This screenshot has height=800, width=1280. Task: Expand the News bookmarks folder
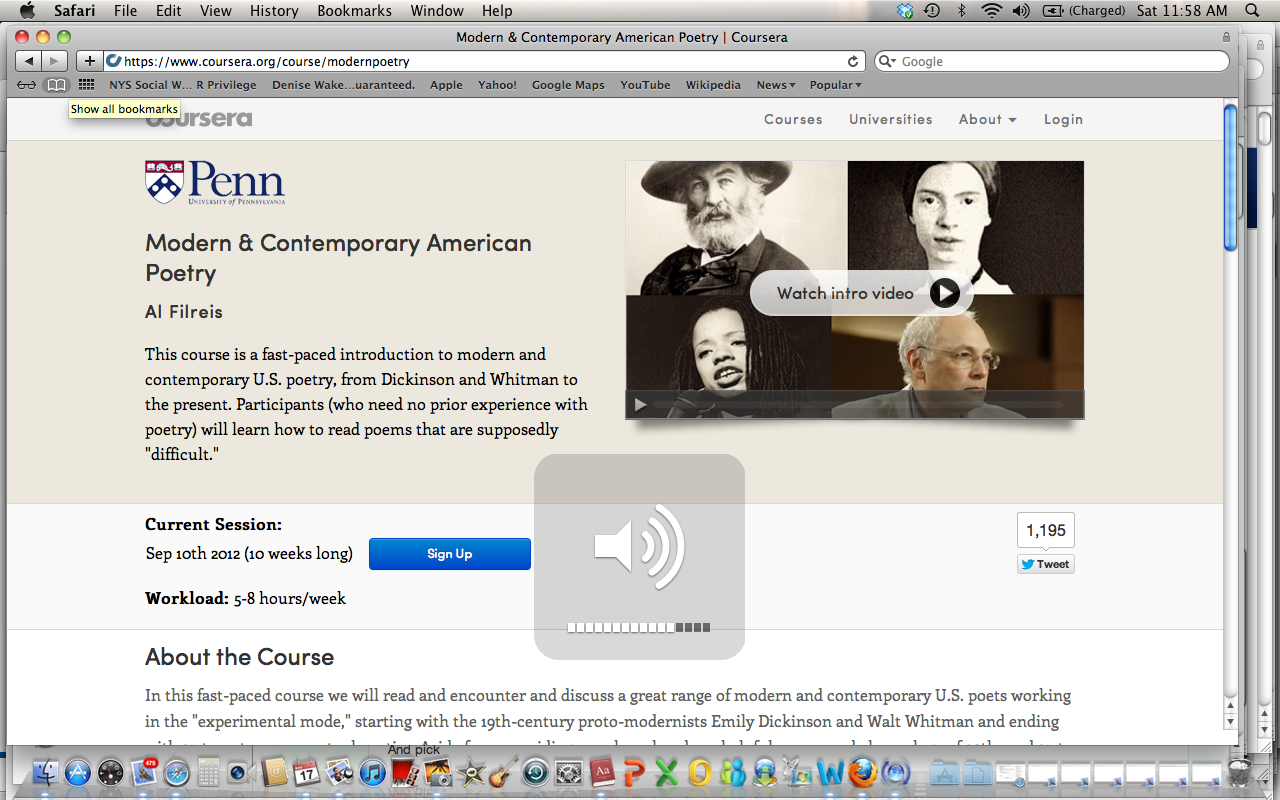pos(776,85)
